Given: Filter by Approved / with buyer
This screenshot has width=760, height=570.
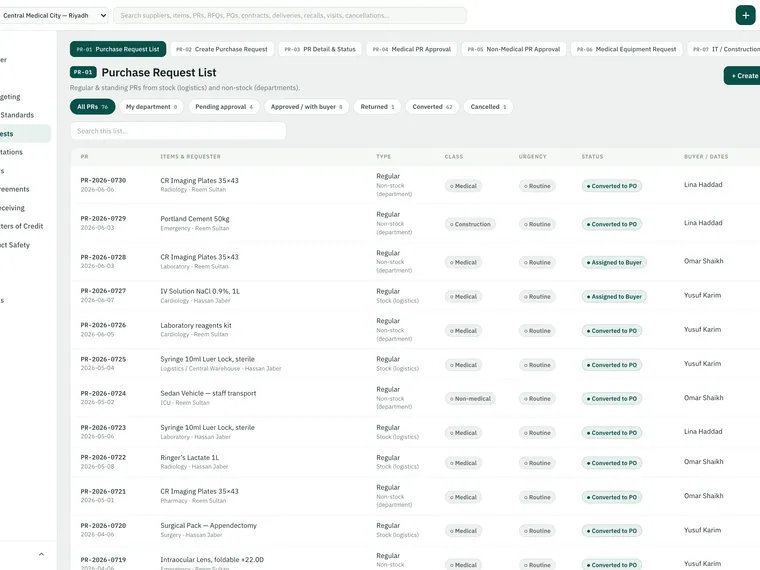Looking at the screenshot, I should coord(306,107).
